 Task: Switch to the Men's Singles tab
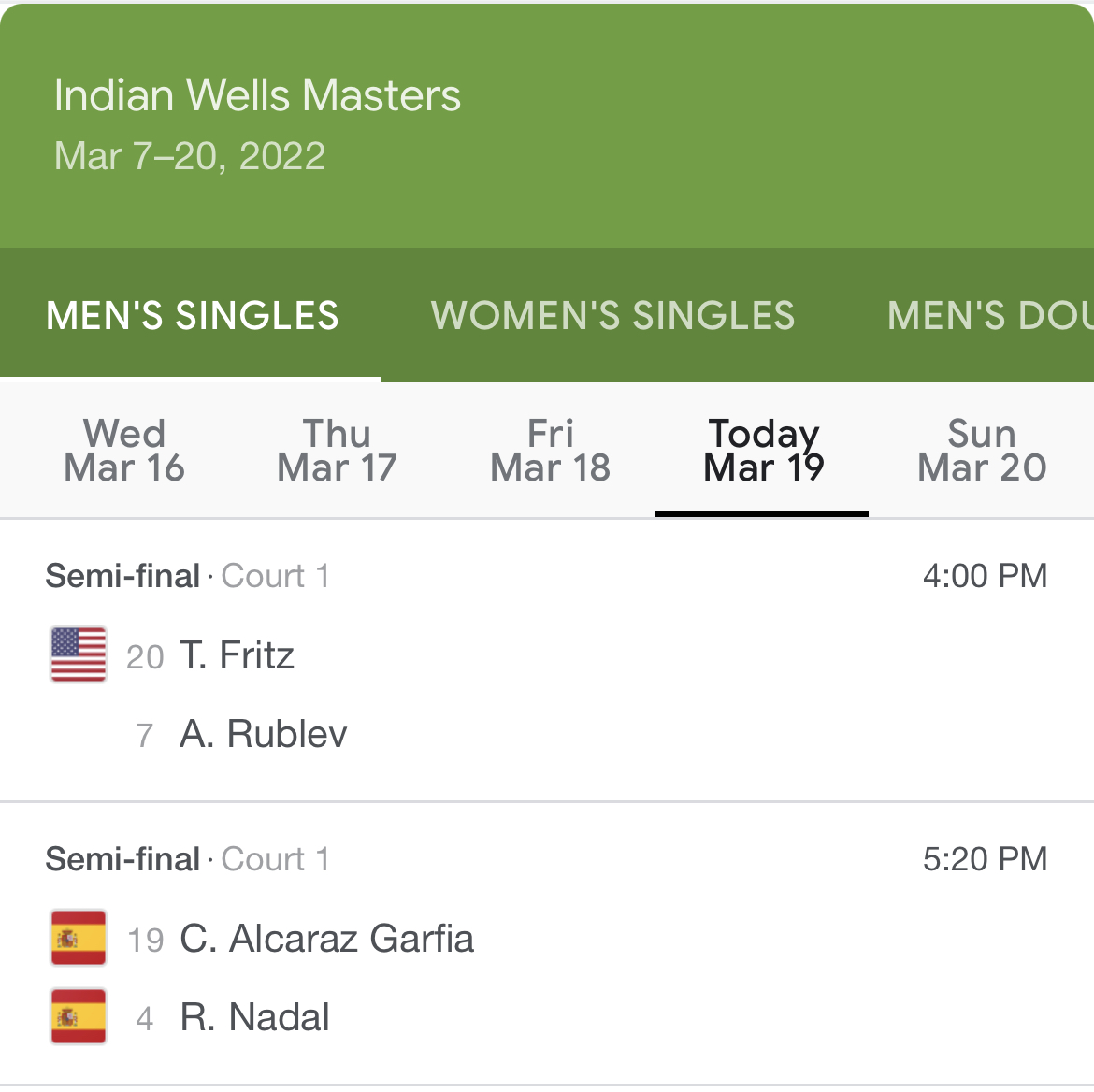[192, 316]
